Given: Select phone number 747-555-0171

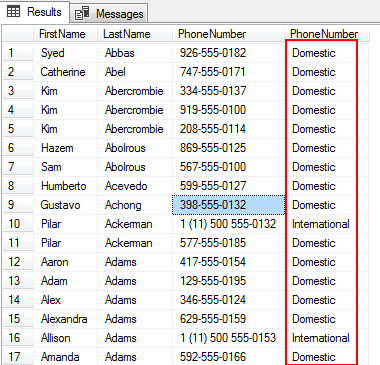Looking at the screenshot, I should (228, 72).
